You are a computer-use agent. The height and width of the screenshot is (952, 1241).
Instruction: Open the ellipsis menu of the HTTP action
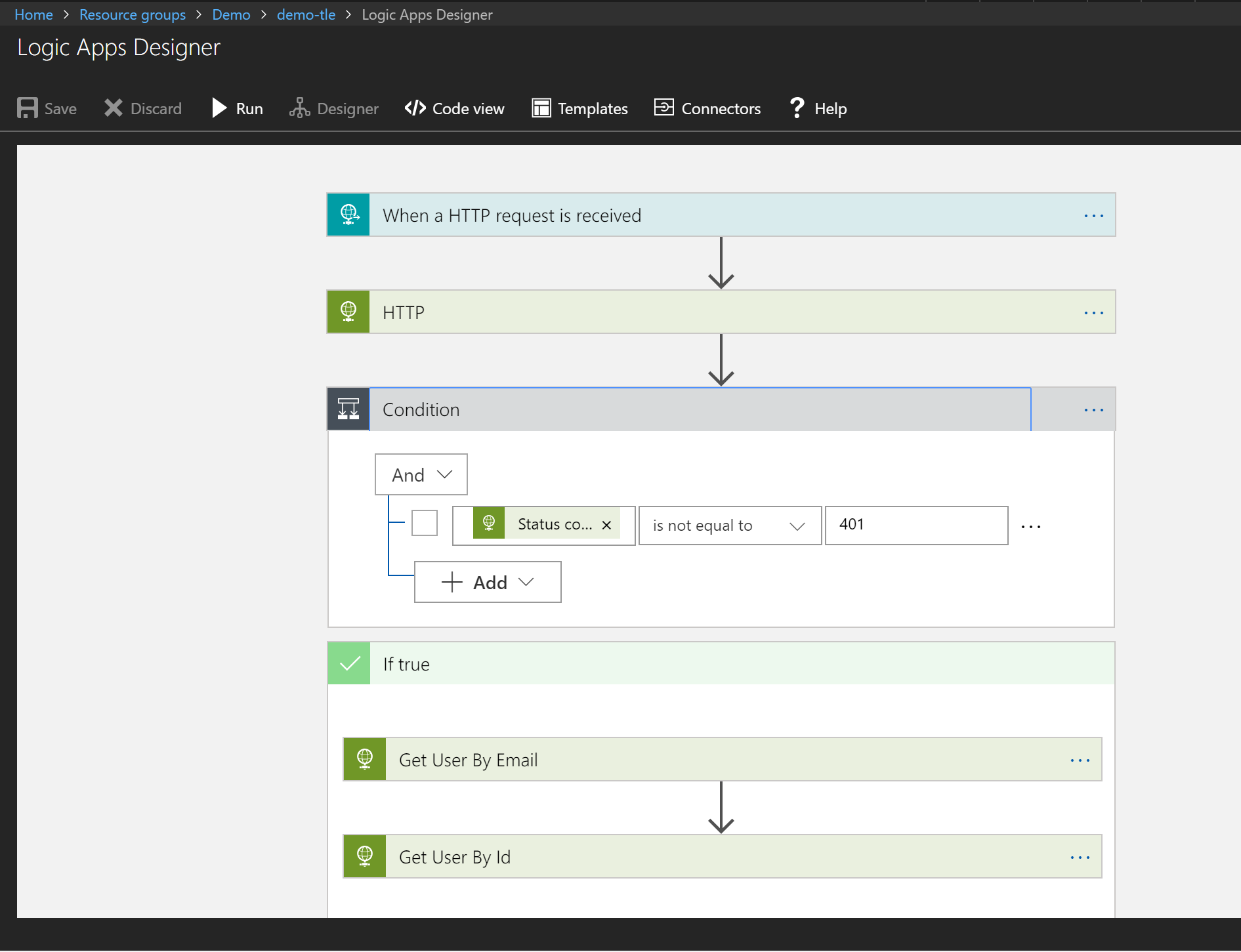coord(1094,312)
